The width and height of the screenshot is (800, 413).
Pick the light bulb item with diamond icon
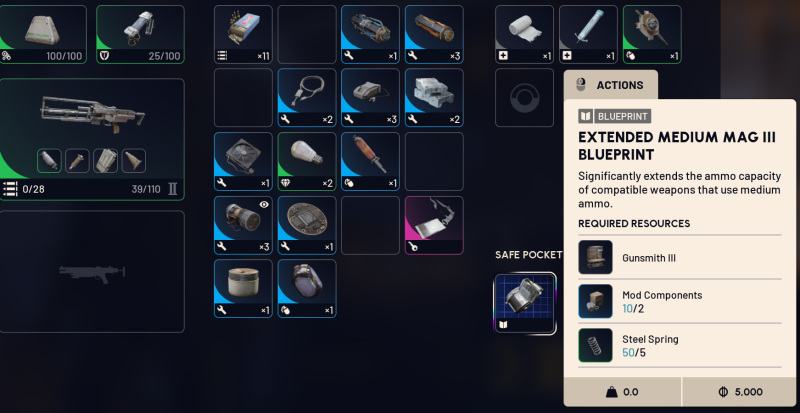[x=307, y=161]
